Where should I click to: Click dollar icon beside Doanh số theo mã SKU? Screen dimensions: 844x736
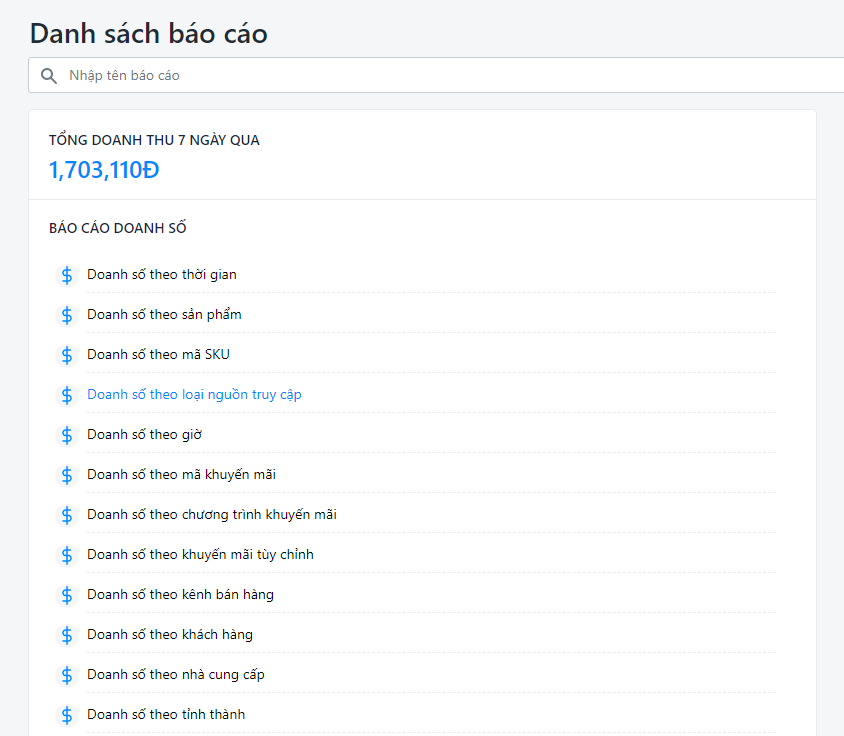[67, 355]
